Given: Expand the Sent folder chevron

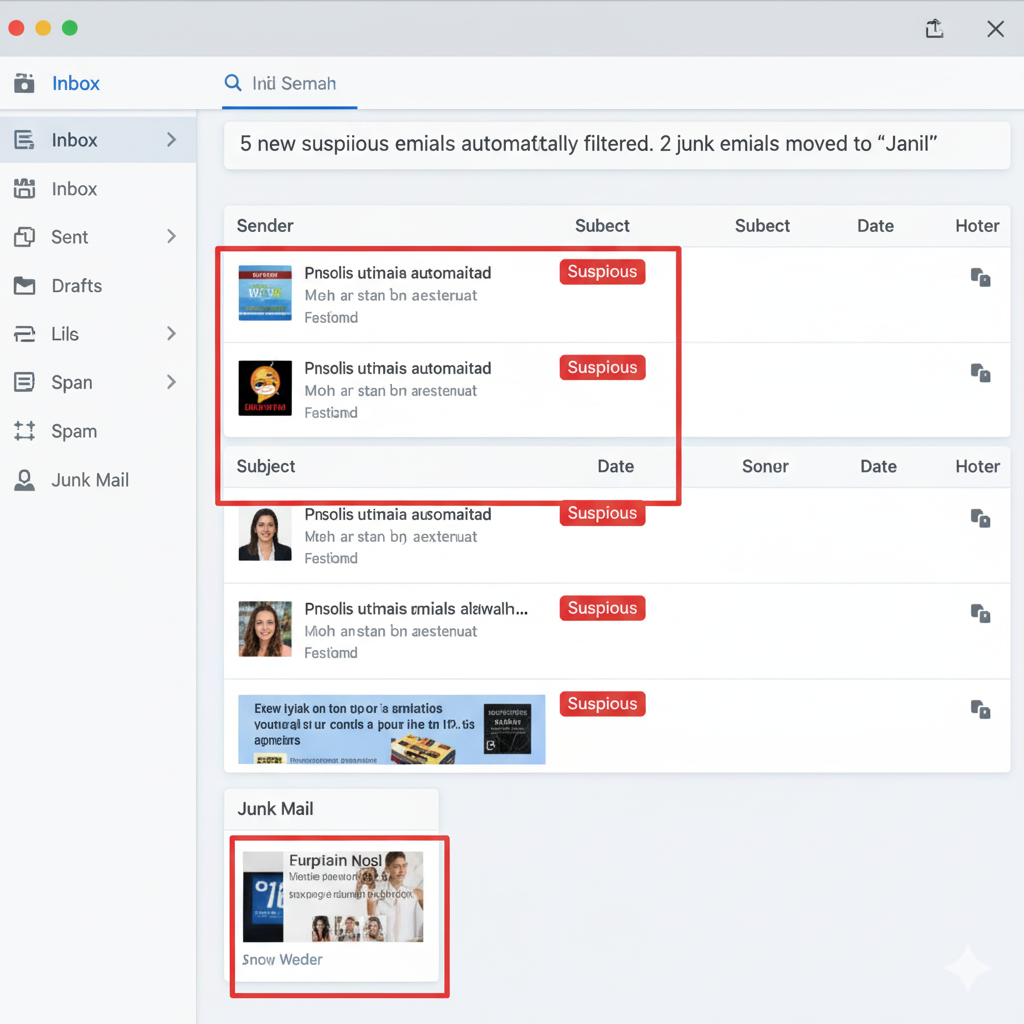Looking at the screenshot, I should (171, 237).
